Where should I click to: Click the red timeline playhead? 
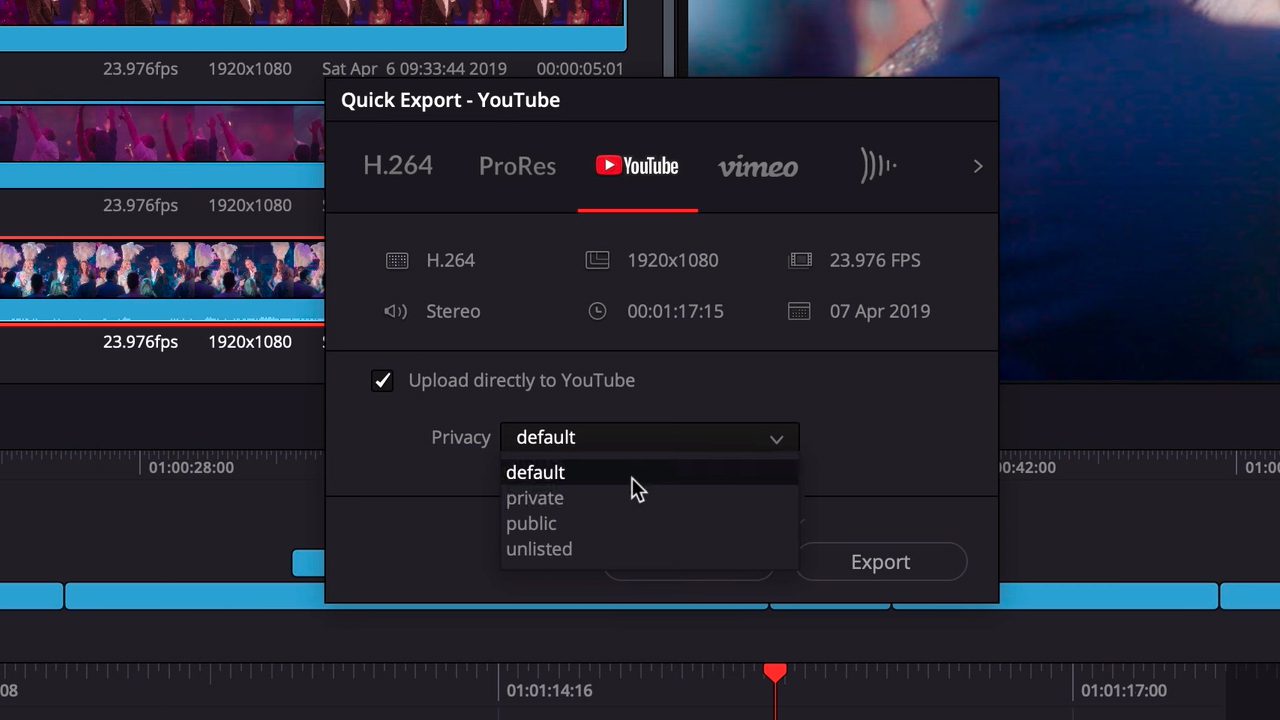(775, 673)
